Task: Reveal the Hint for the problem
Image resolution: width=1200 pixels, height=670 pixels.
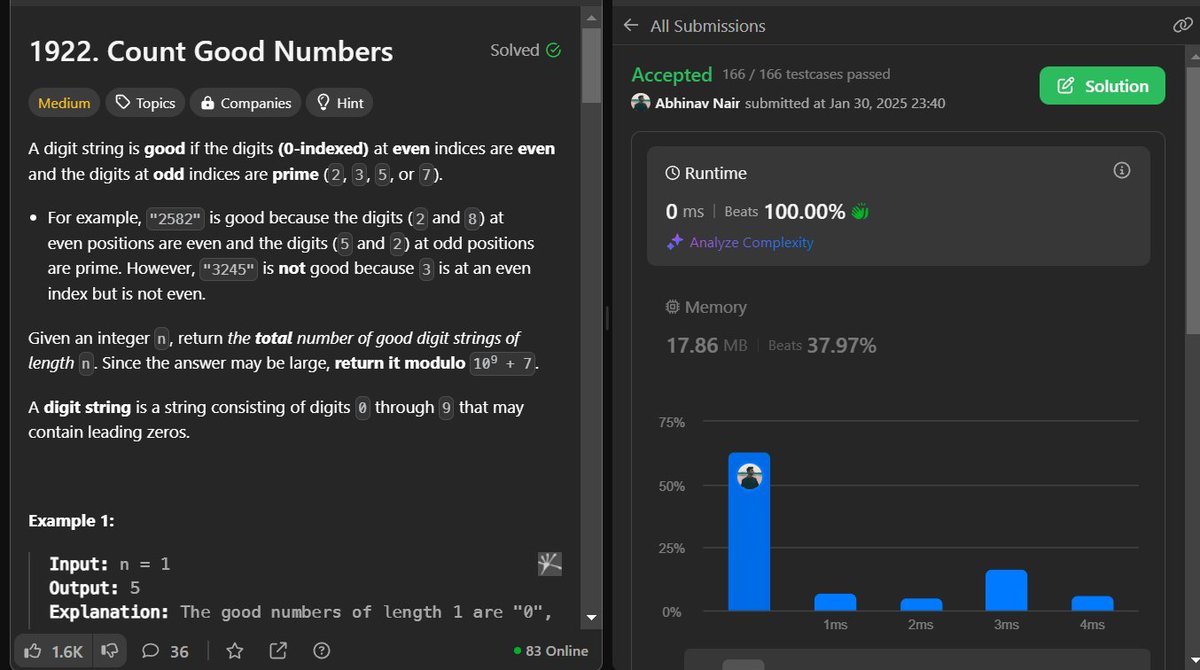Action: pos(340,102)
